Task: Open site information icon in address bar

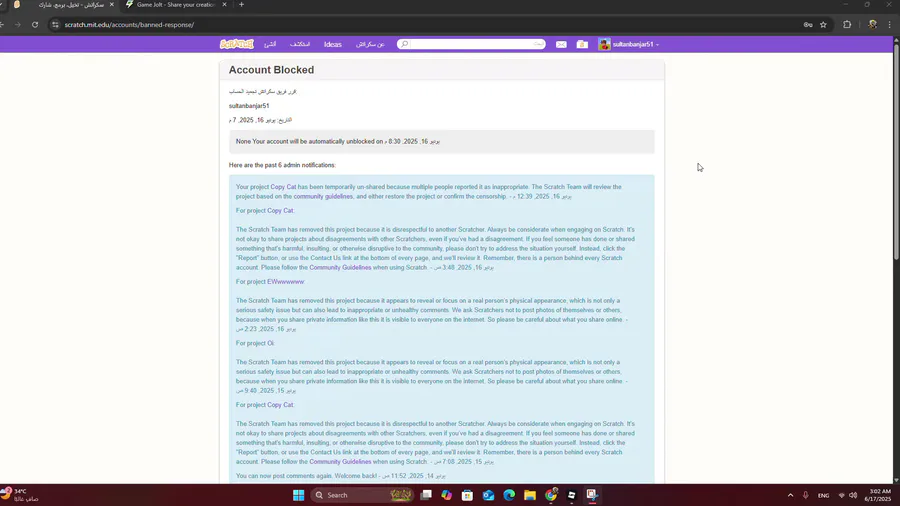Action: click(55, 25)
